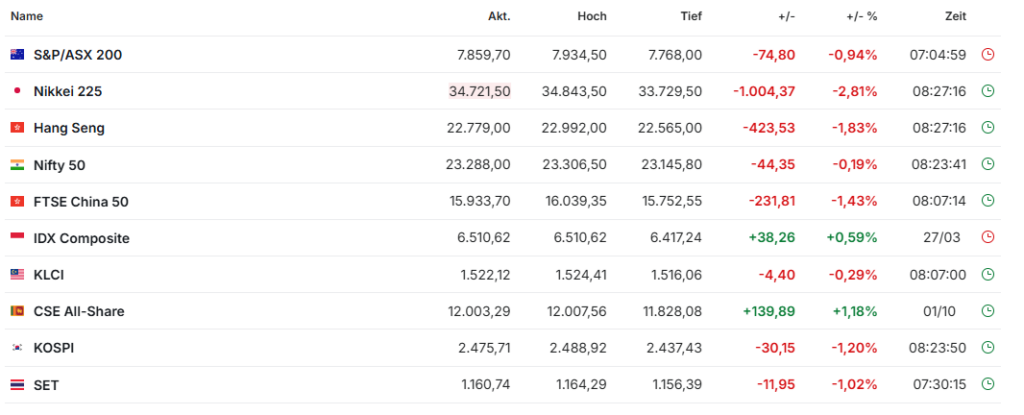Click the India flag beside Nifty 50
This screenshot has height=415, width=1024.
[17, 165]
